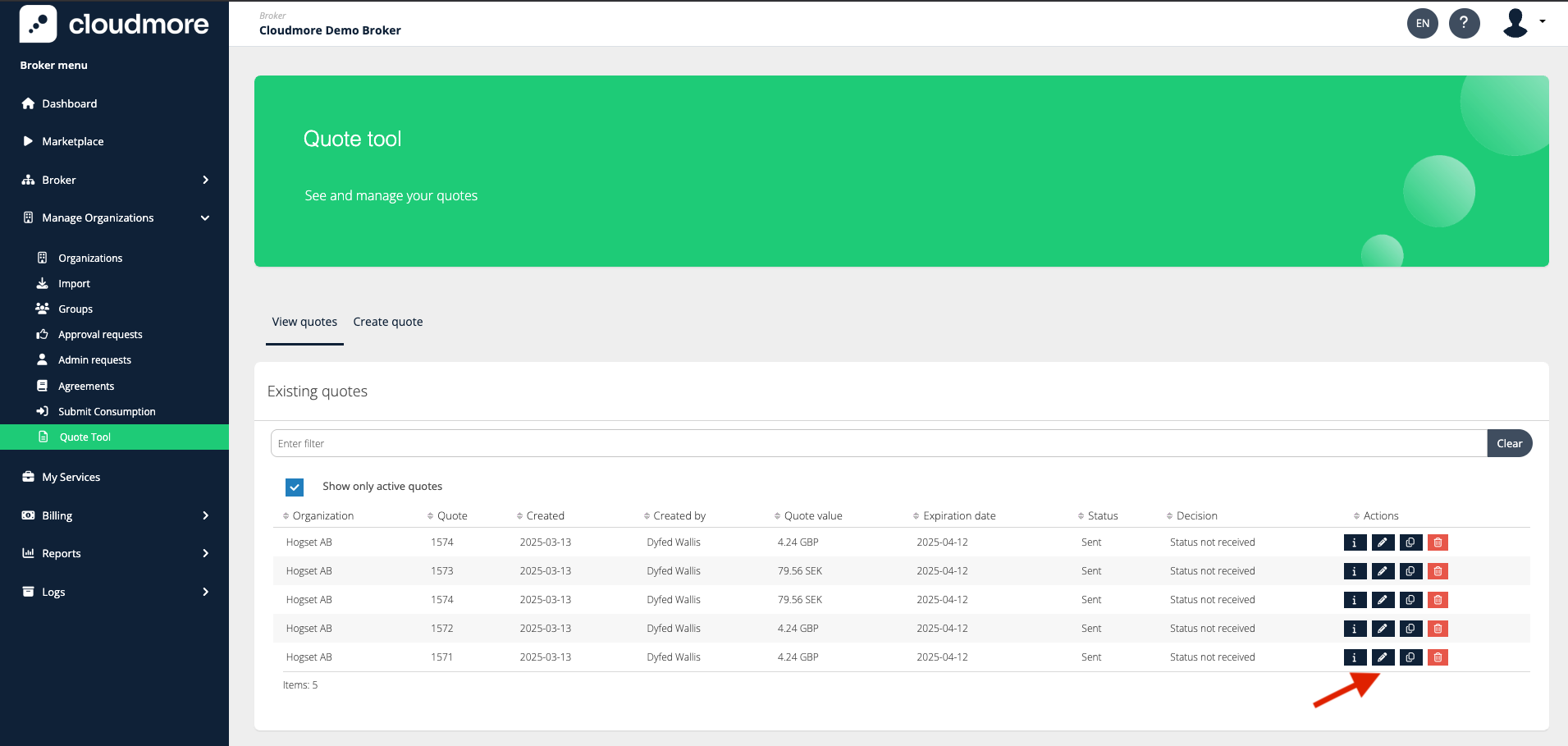Edit quote 1574 using the pencil icon
The height and width of the screenshot is (746, 1568).
tap(1382, 542)
